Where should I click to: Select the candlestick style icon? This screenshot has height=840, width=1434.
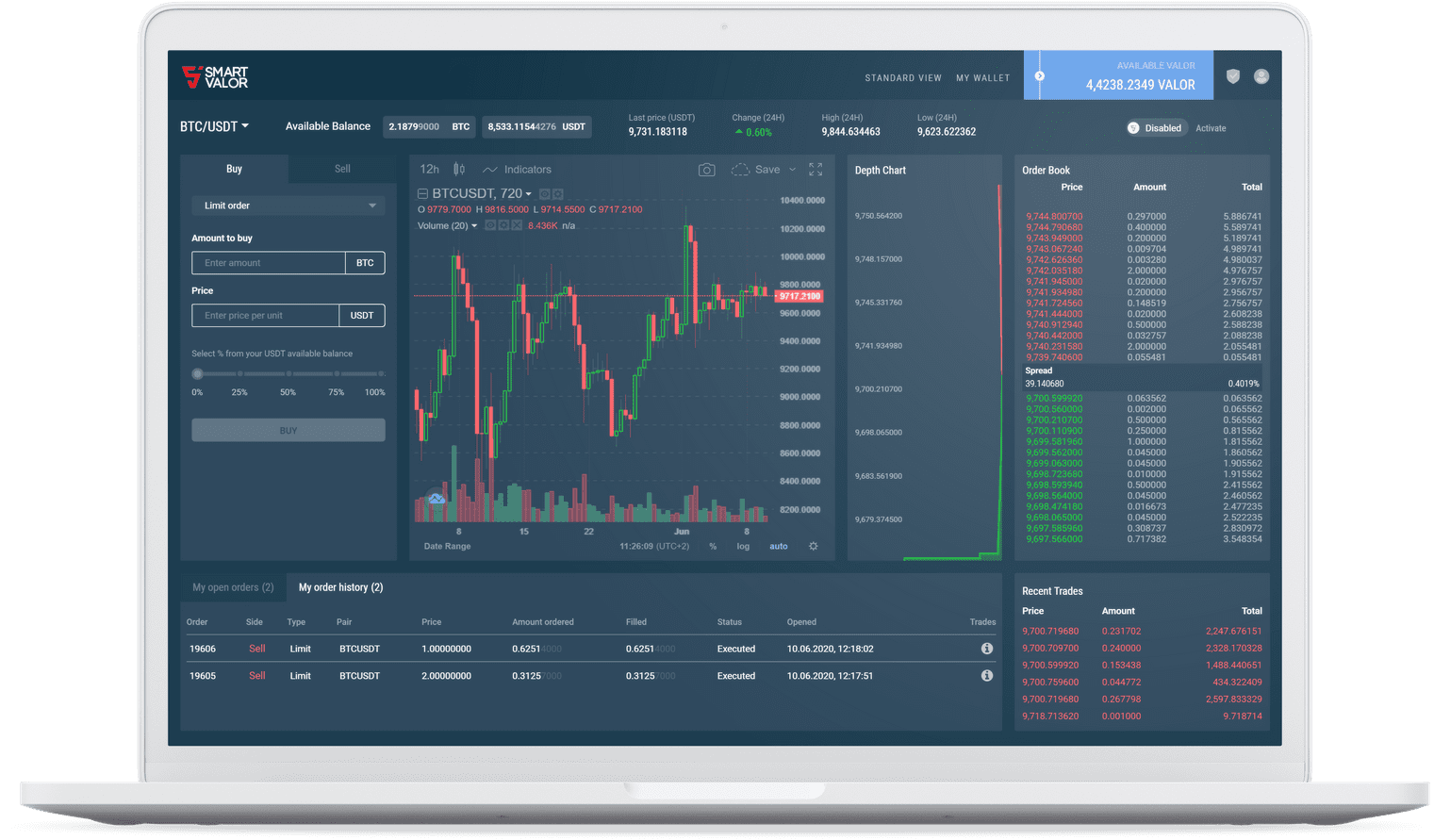(458, 169)
